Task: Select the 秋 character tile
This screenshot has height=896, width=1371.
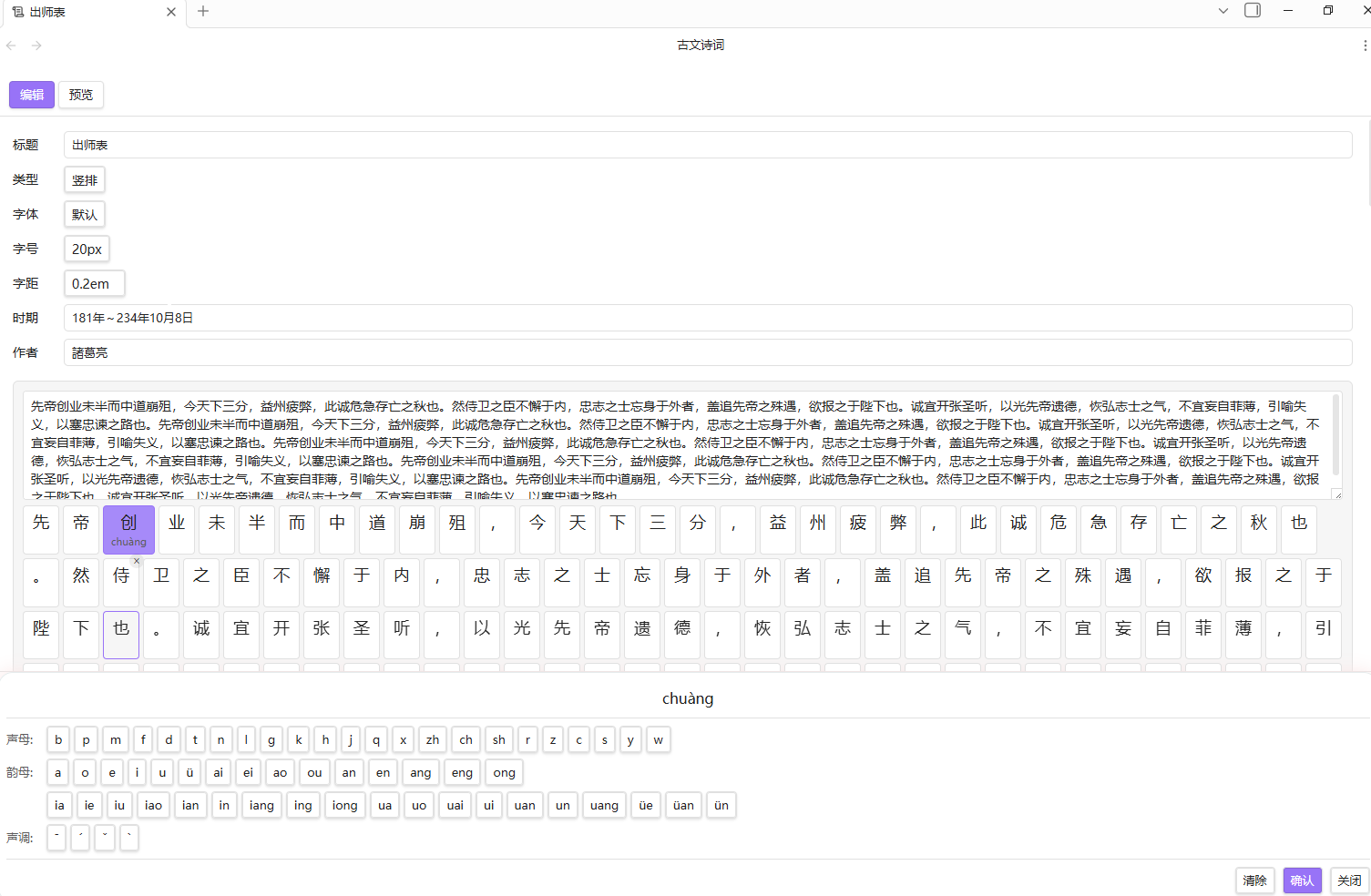Action: tap(1259, 529)
